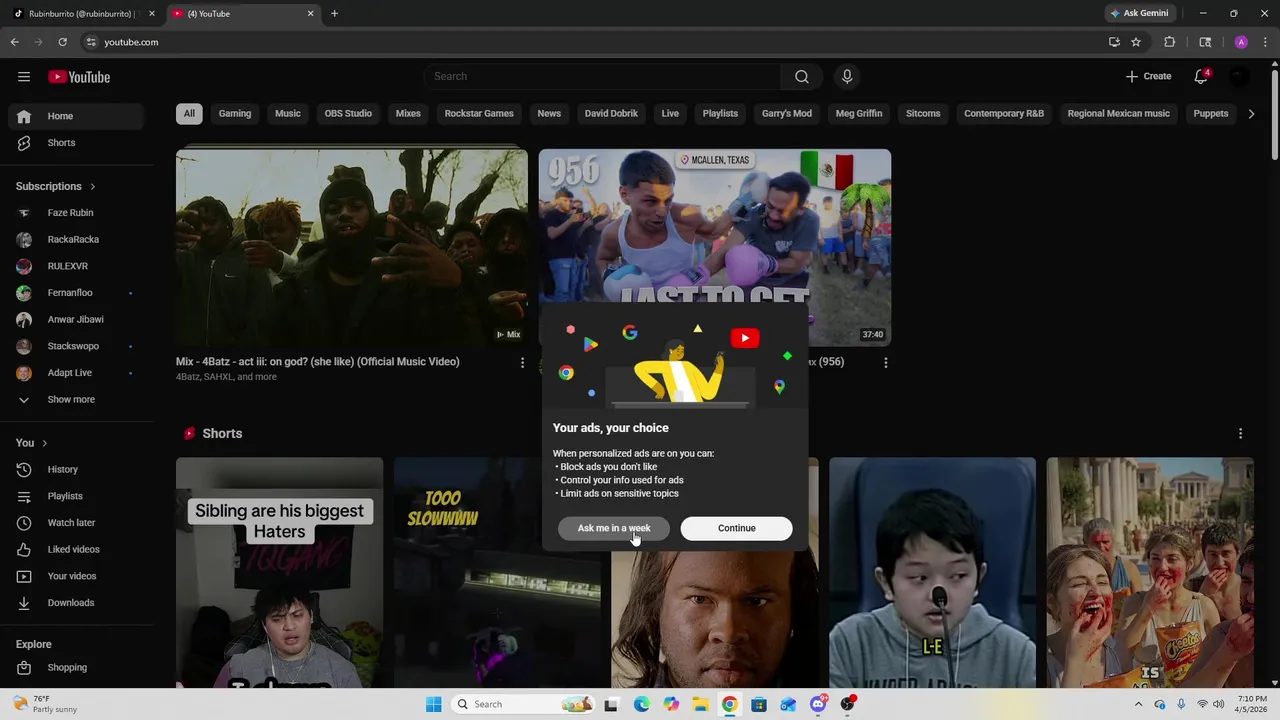This screenshot has height=720, width=1280.
Task: Start voice search with microphone icon
Action: (847, 77)
